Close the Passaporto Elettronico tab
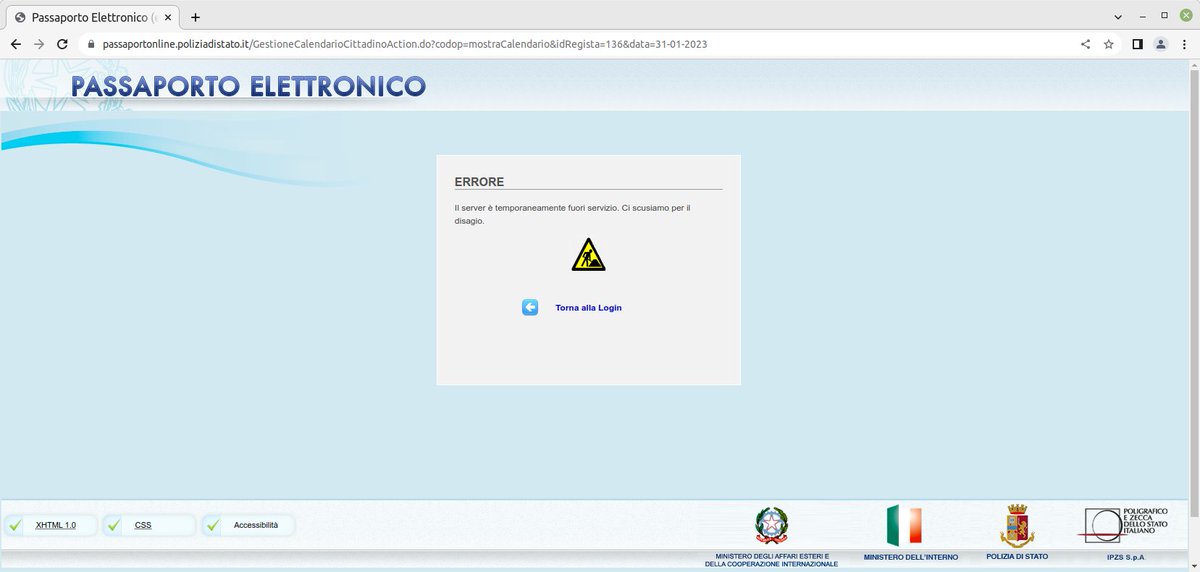 tap(168, 18)
